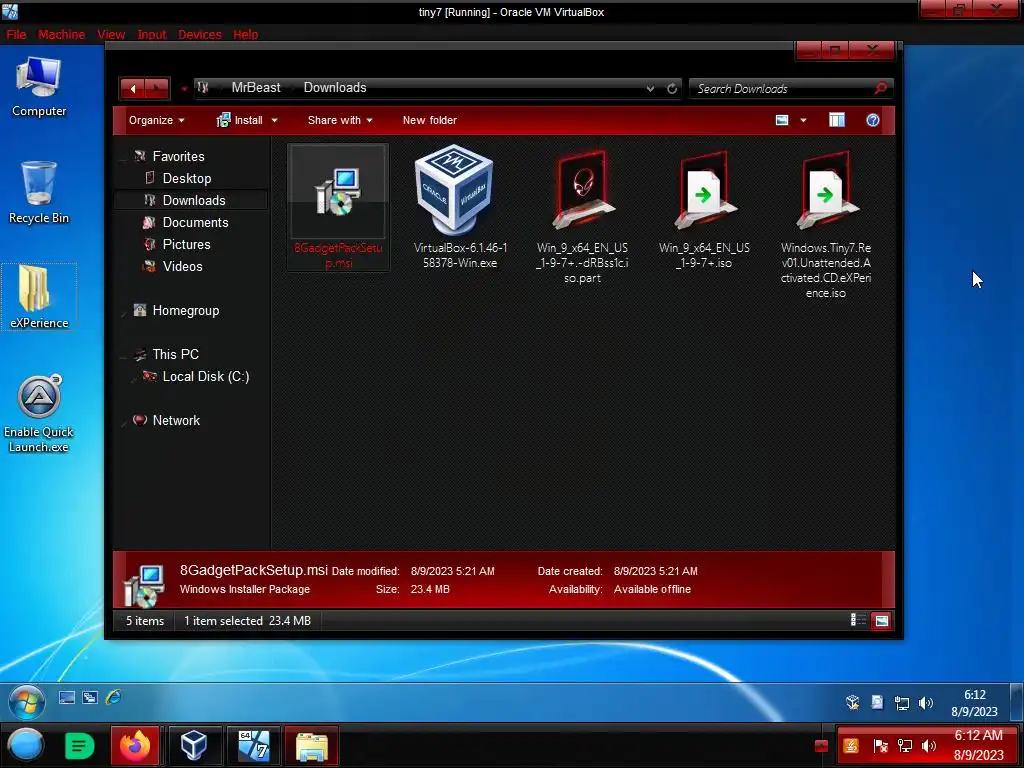Open the Share with dropdown

(x=340, y=120)
